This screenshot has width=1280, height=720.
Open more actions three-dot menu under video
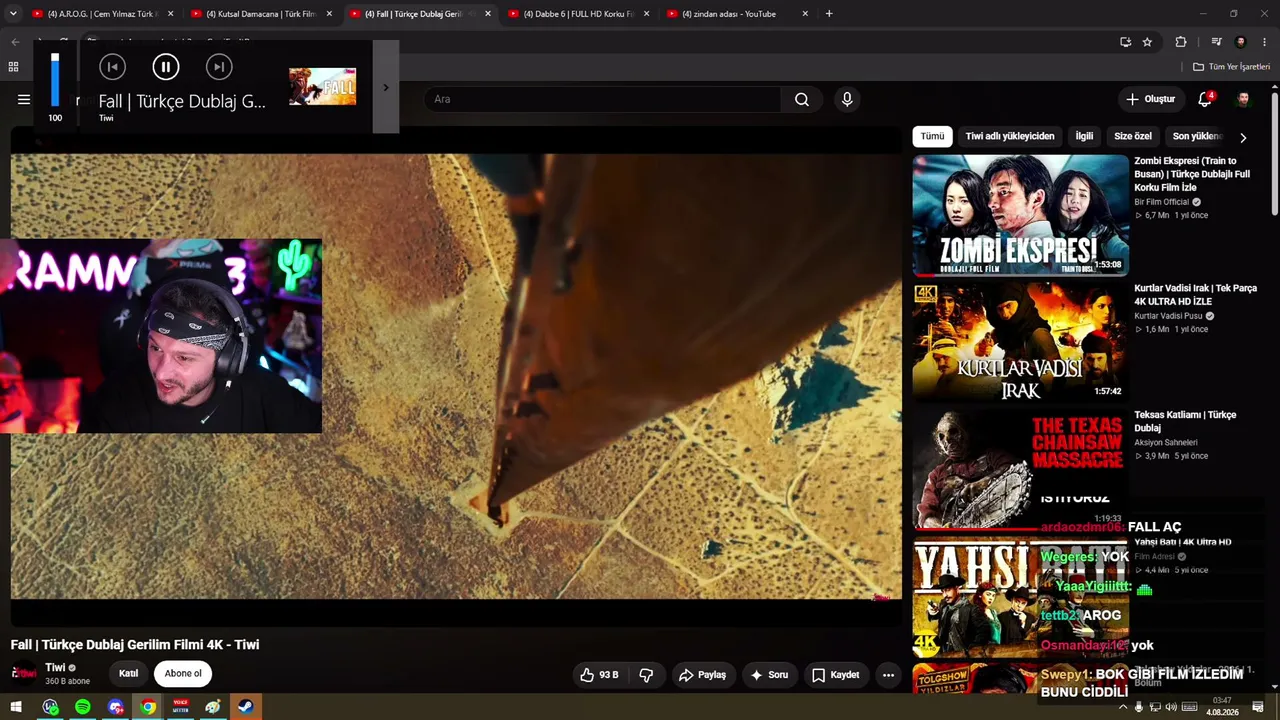888,675
